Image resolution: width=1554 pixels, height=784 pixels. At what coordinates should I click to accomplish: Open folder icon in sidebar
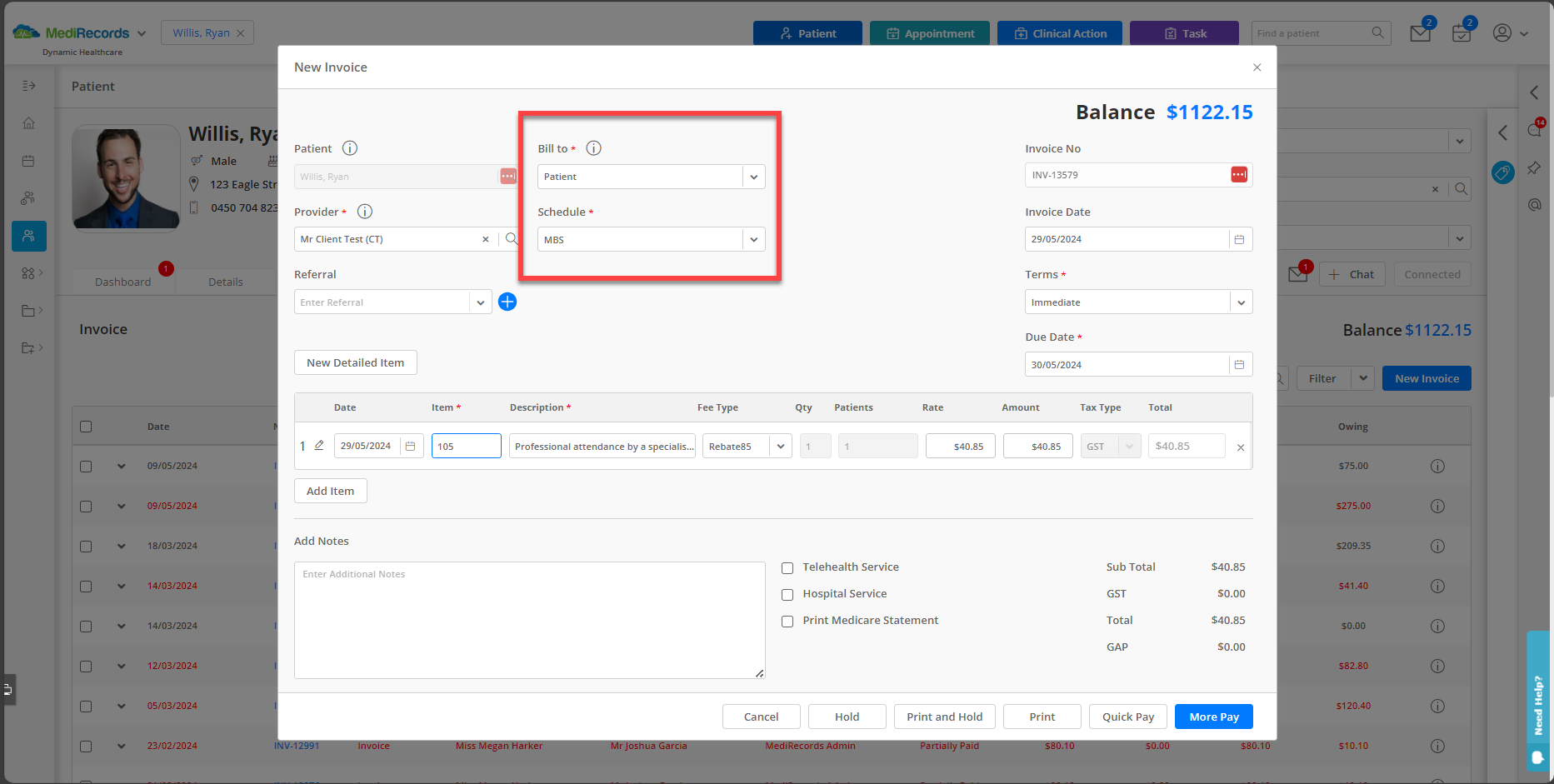(x=28, y=311)
